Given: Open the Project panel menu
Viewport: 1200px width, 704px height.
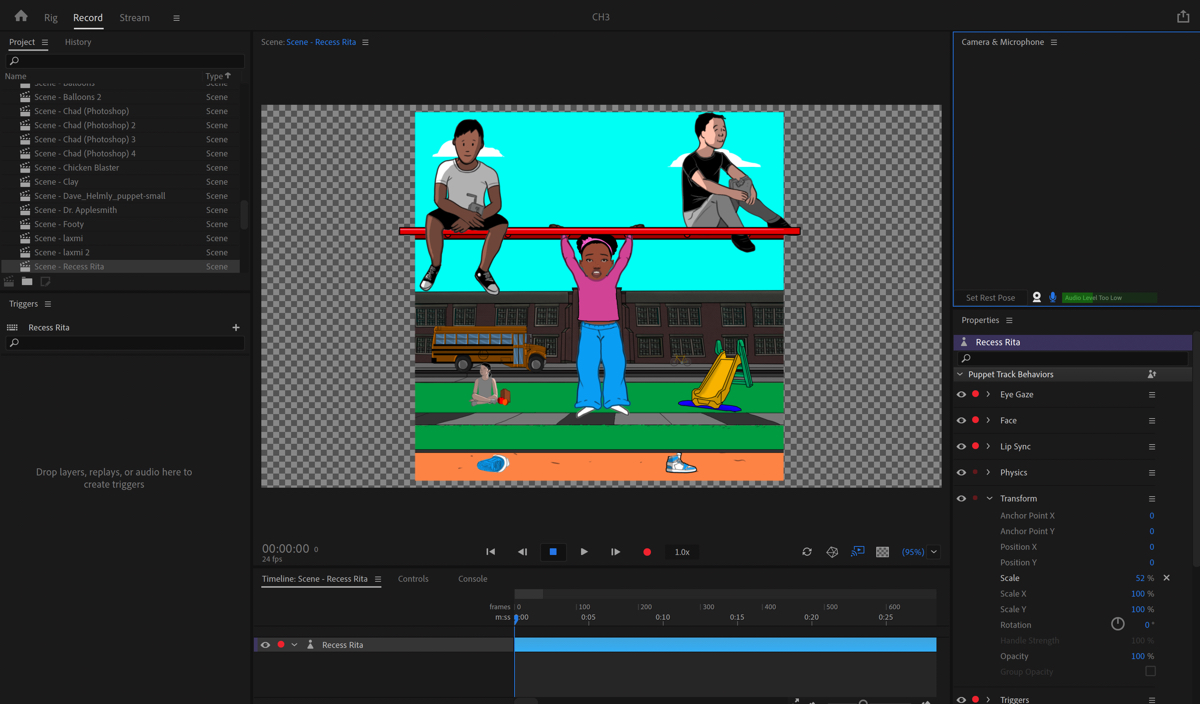Looking at the screenshot, I should 45,42.
